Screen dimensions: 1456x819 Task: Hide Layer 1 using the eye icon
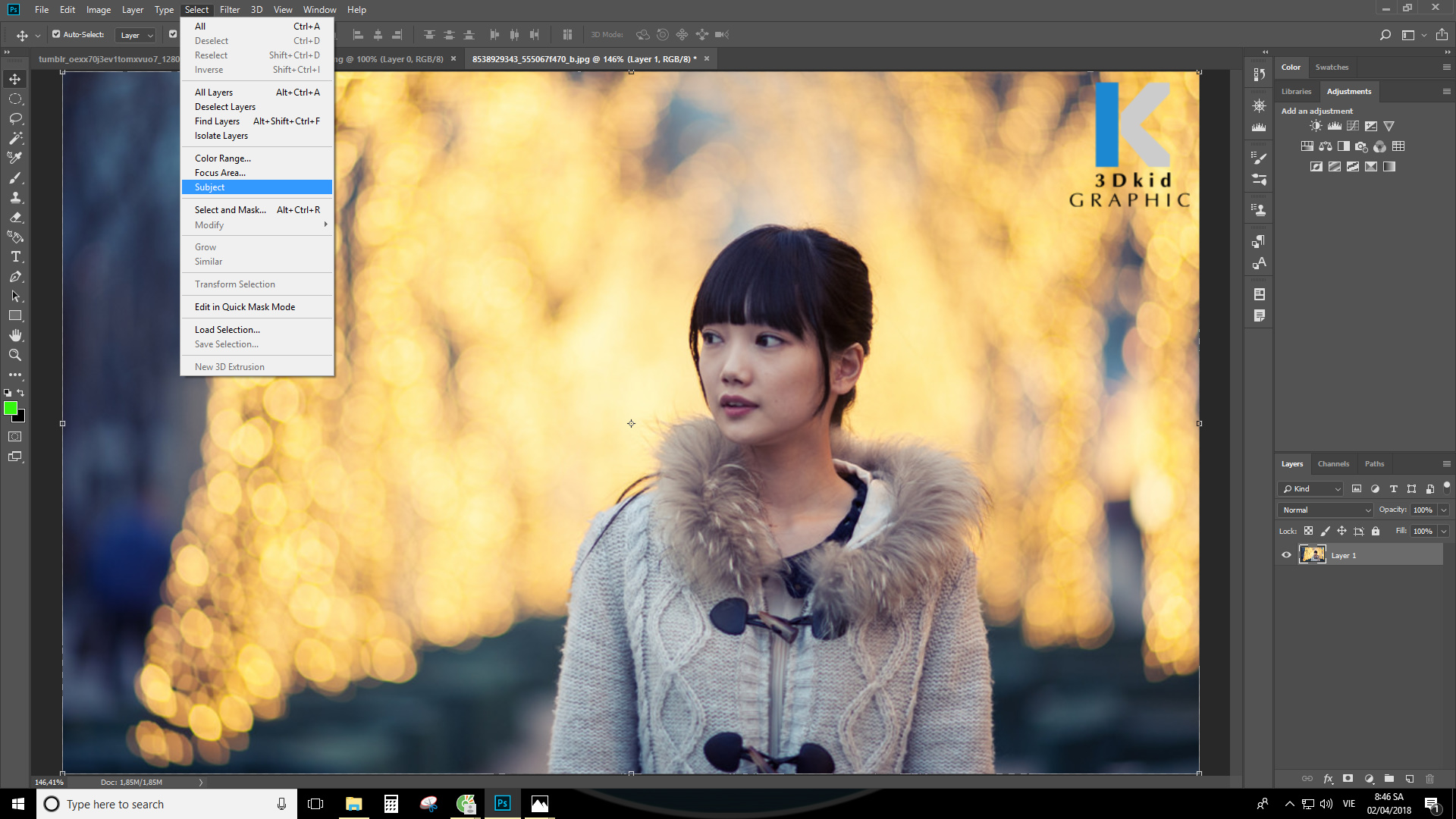pos(1286,555)
